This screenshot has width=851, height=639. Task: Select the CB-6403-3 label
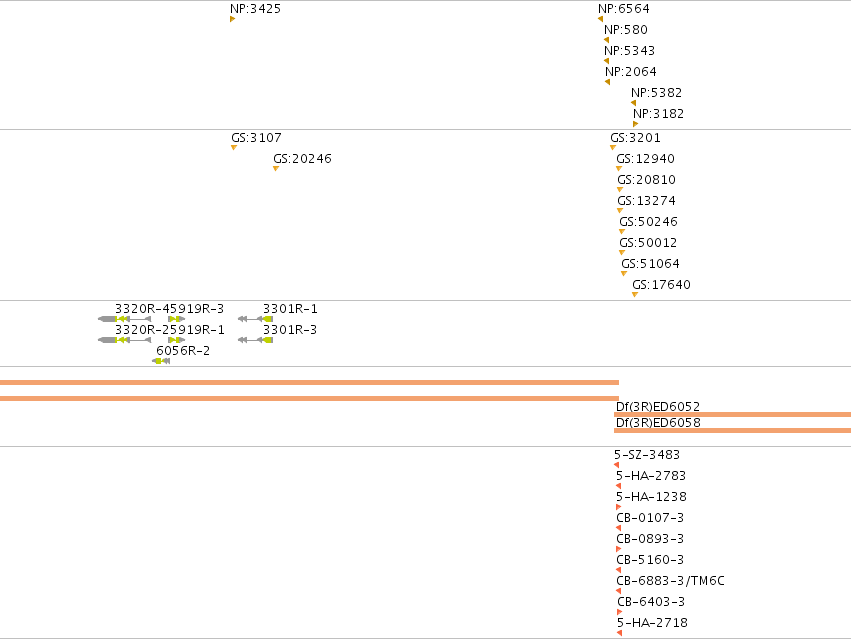tap(651, 602)
